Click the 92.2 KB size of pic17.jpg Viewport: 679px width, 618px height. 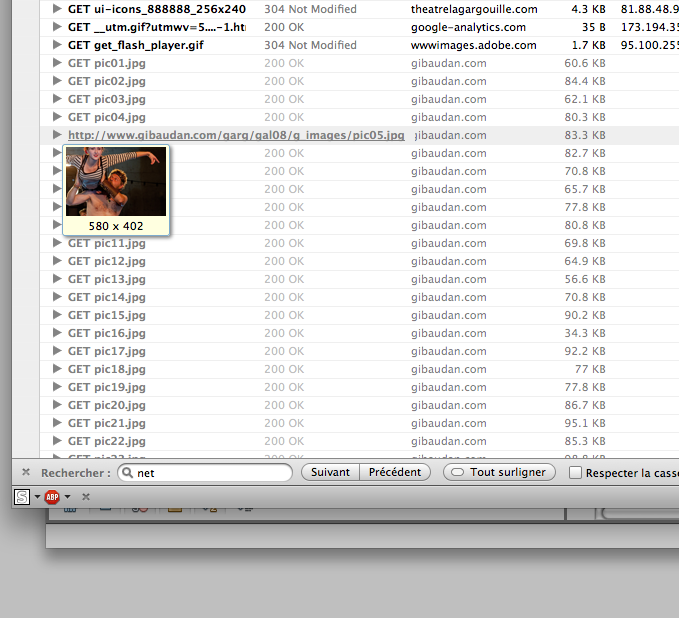585,351
